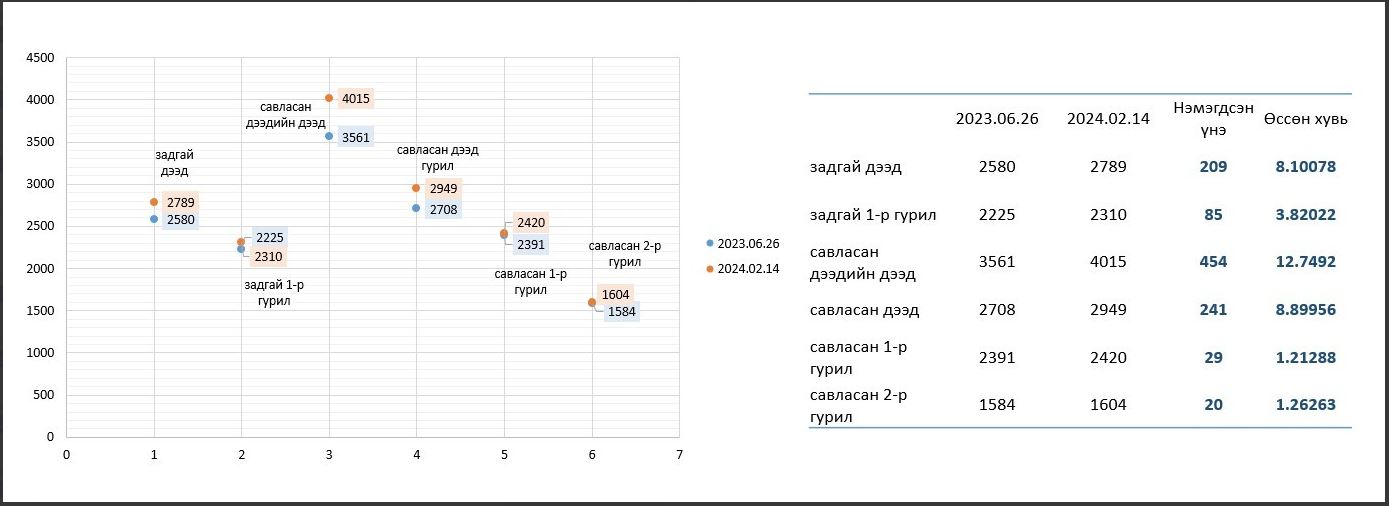This screenshot has width=1389, height=506.
Task: Select the 1604 chart data label
Action: (x=616, y=294)
